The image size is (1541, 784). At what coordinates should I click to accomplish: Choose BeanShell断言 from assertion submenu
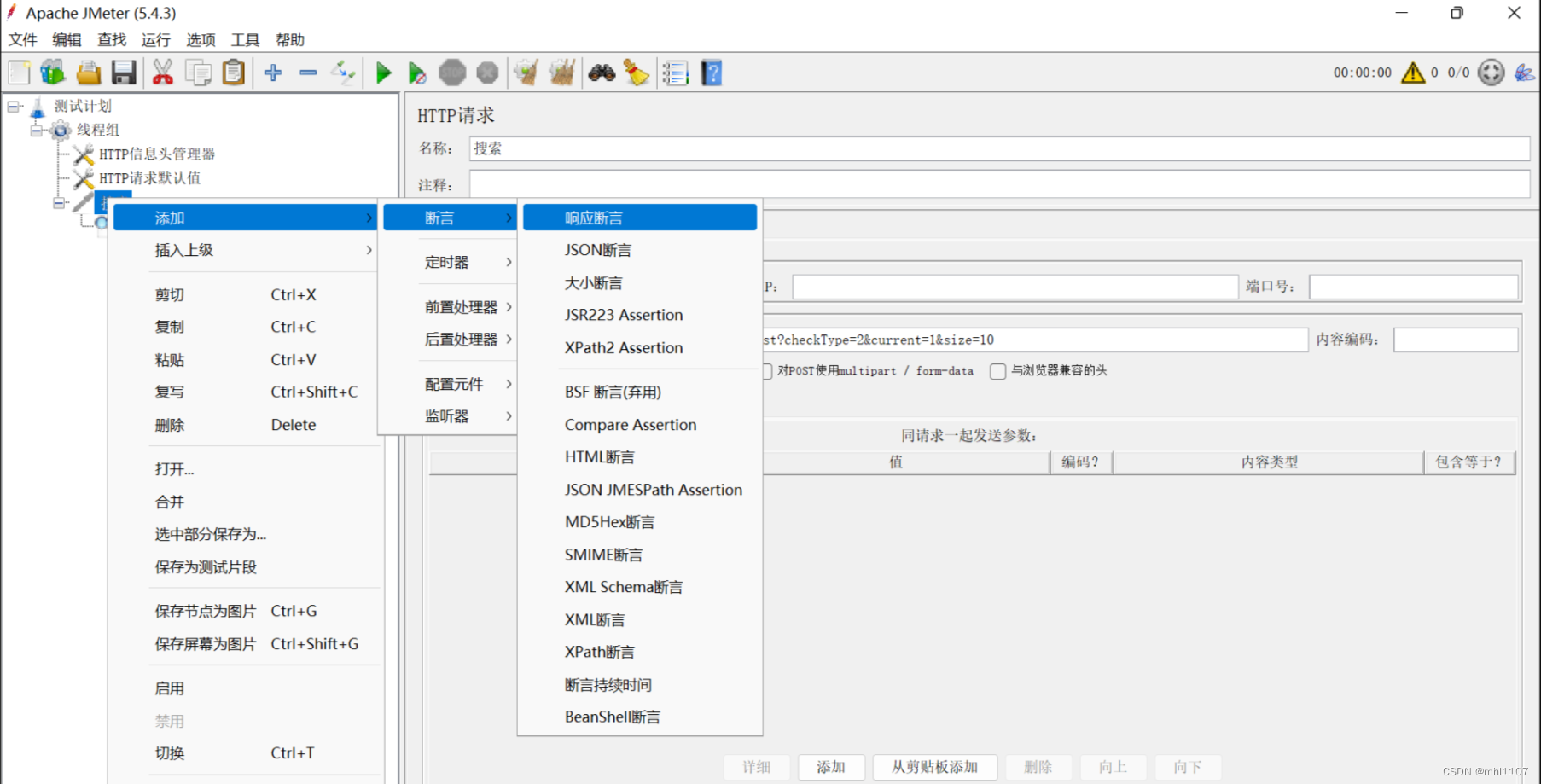[x=640, y=717]
